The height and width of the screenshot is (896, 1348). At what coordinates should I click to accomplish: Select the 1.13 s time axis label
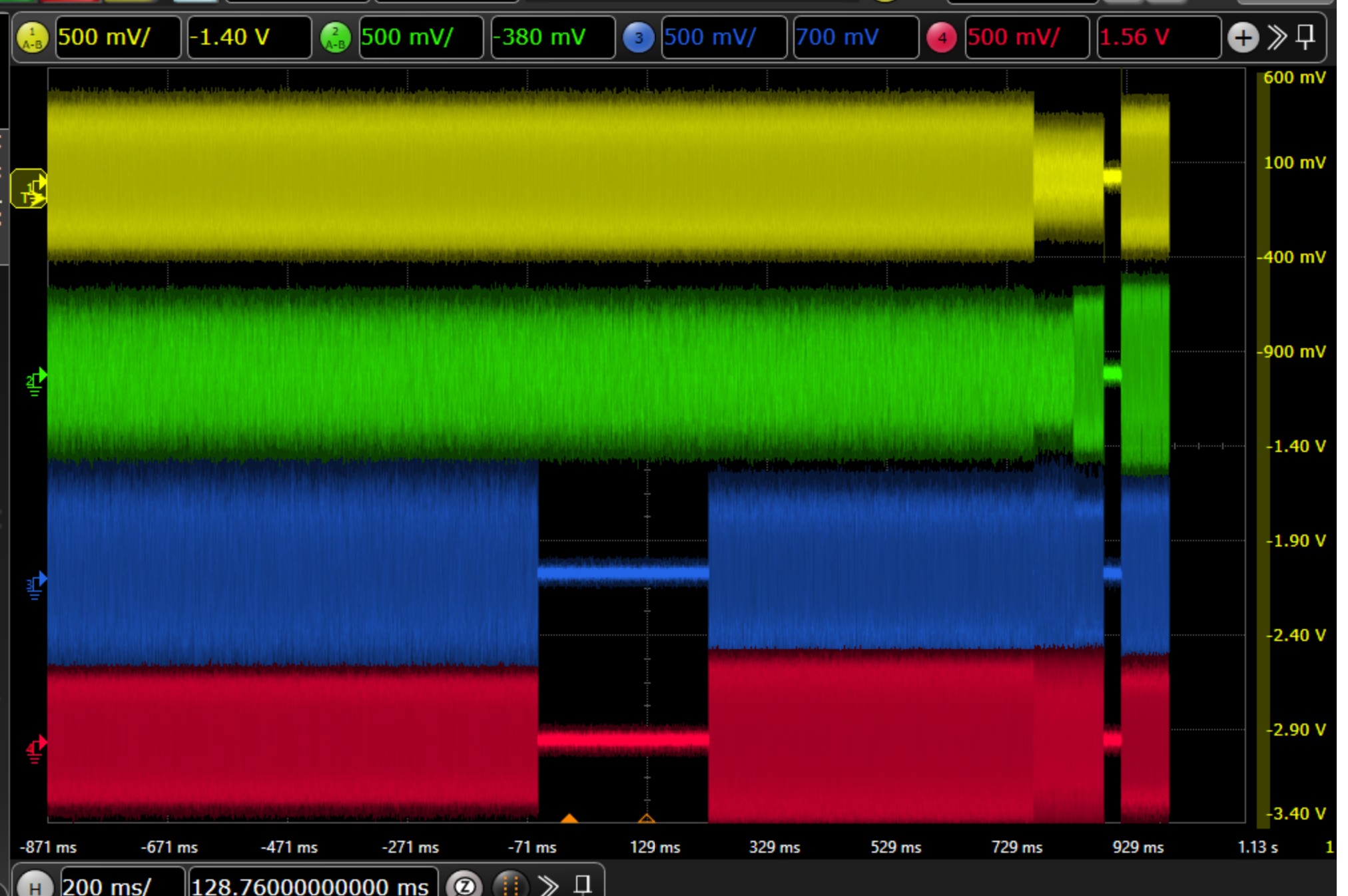tap(1258, 847)
